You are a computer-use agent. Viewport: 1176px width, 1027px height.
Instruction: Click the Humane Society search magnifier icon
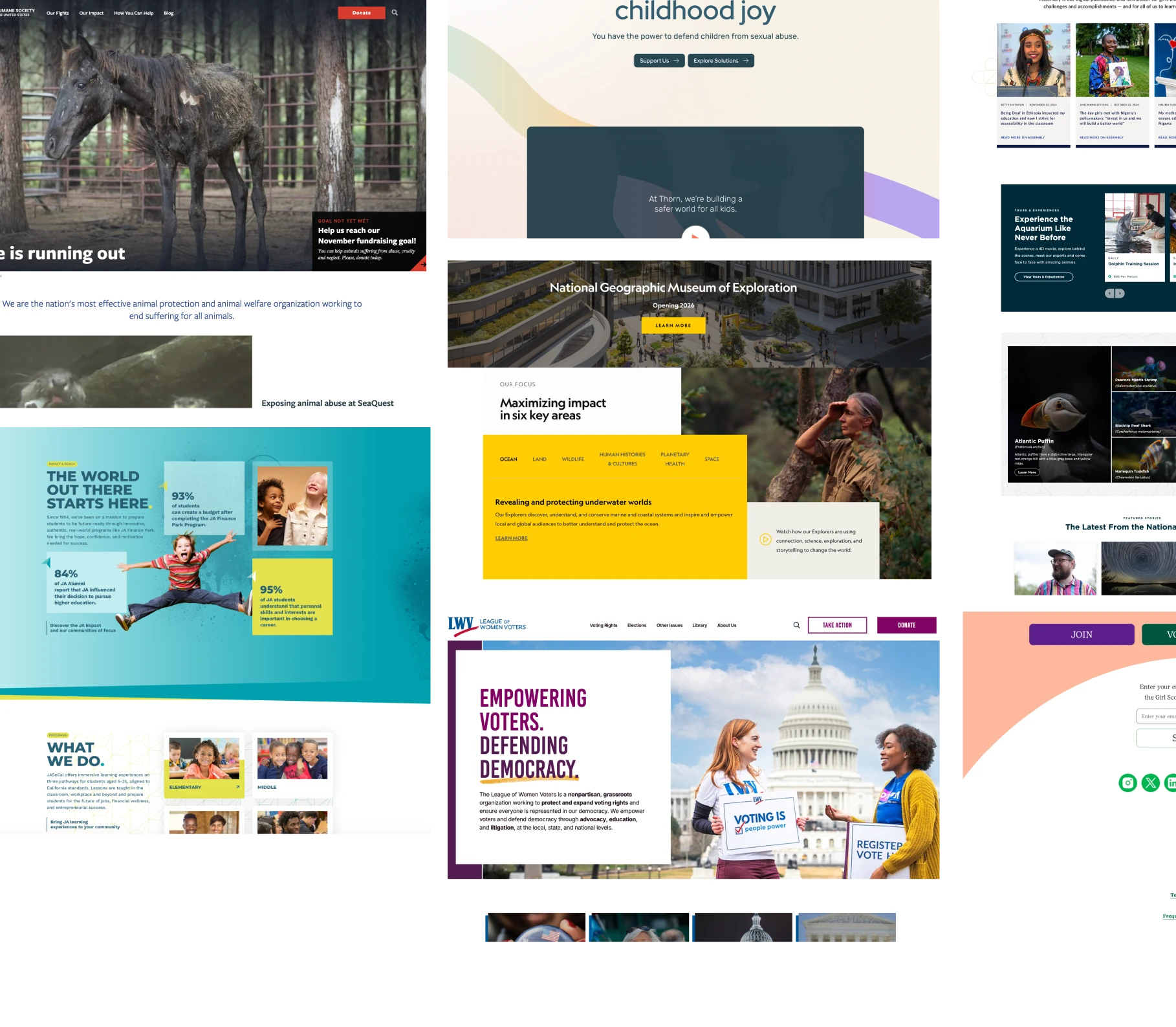click(x=395, y=13)
